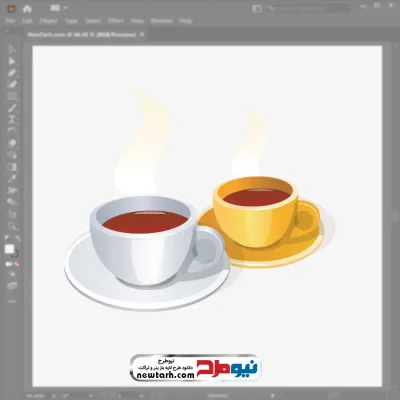Viewport: 400px width, 400px height.
Task: Swap fill and stroke colors
Action: [17, 239]
